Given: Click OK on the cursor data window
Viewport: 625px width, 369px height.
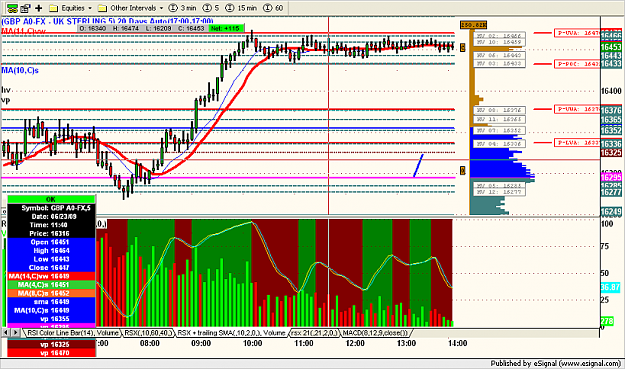Looking at the screenshot, I should 51,199.
